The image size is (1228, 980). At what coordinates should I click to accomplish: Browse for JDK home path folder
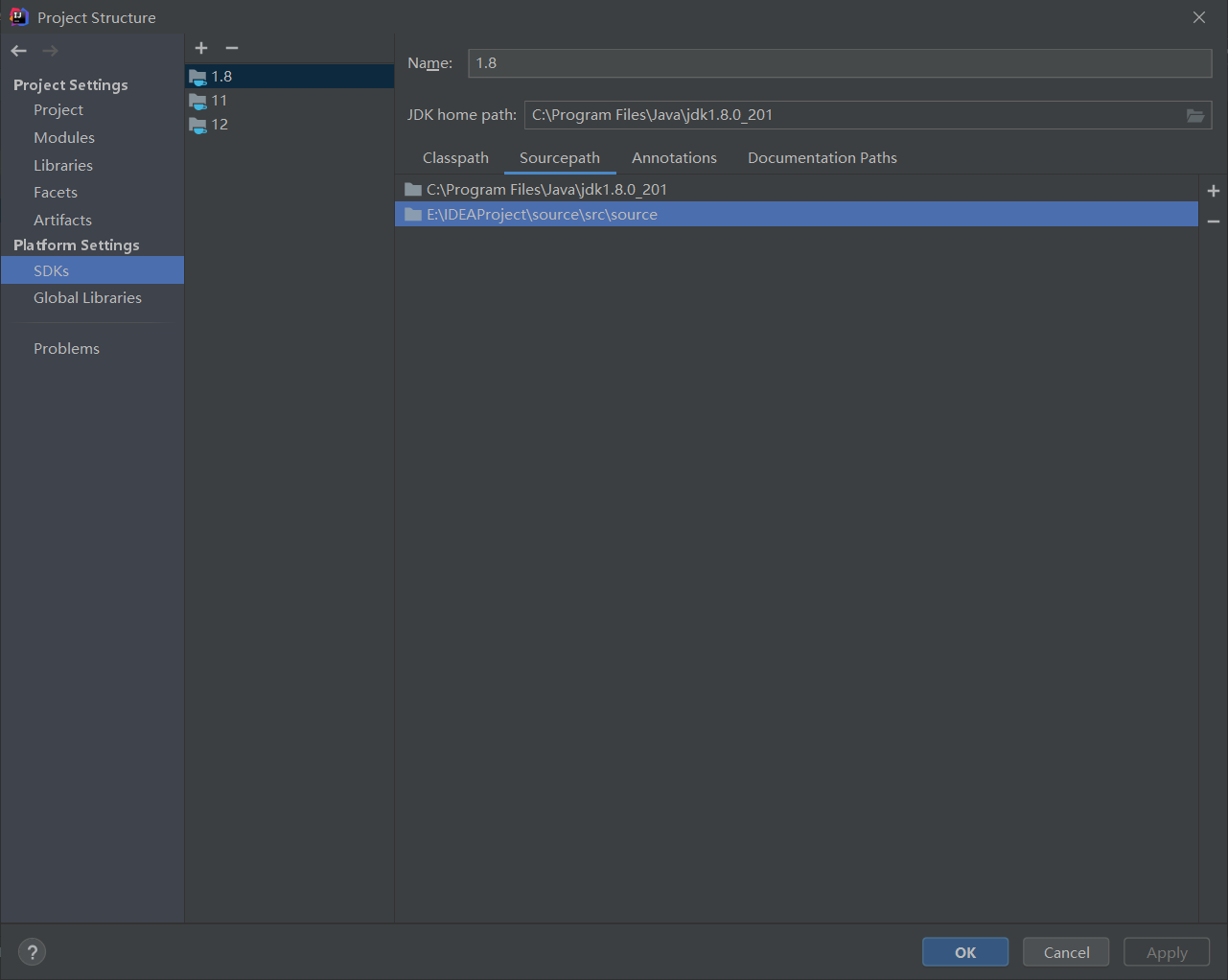[1195, 115]
